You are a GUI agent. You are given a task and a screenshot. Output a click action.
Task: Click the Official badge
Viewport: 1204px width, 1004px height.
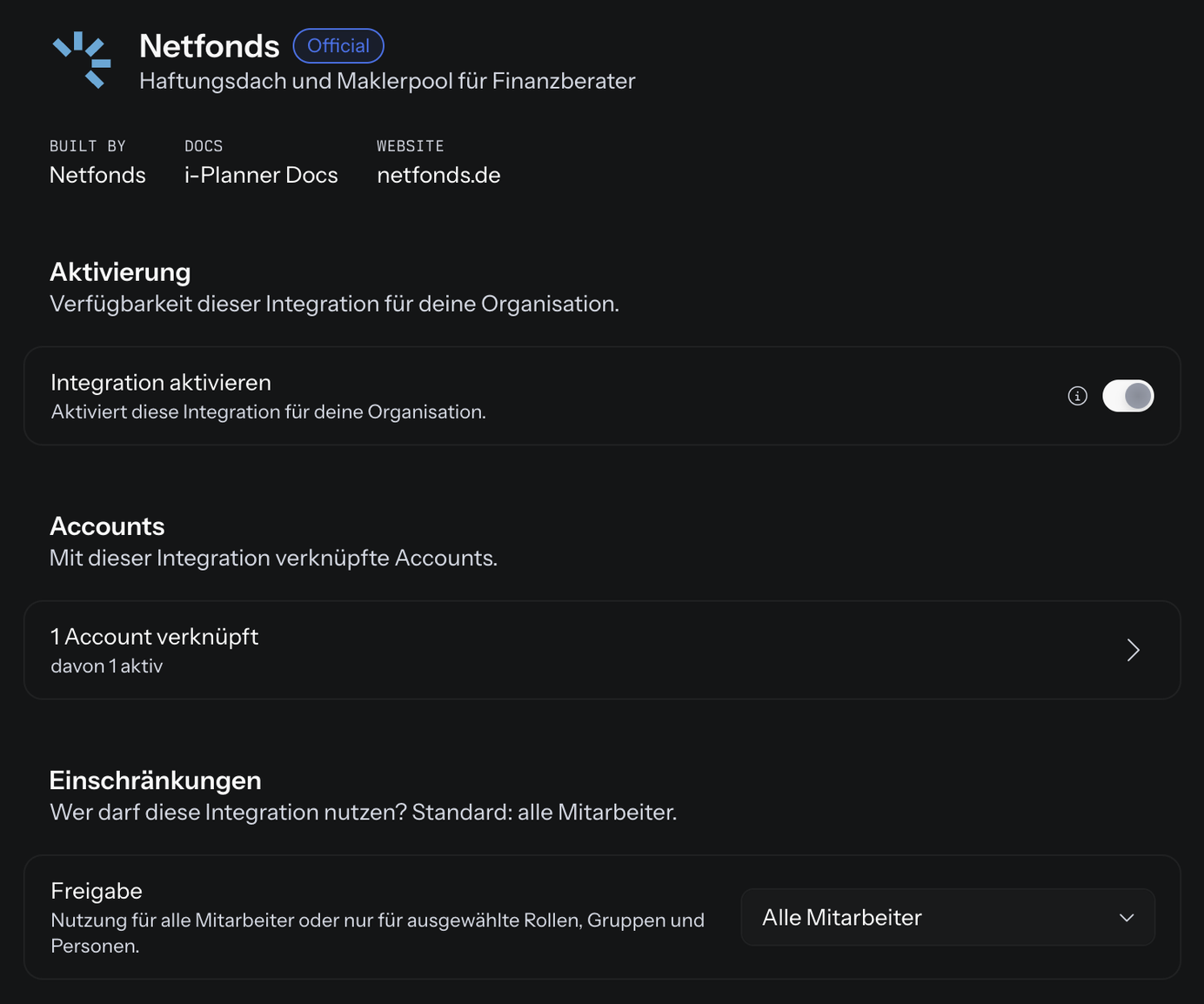[338, 45]
